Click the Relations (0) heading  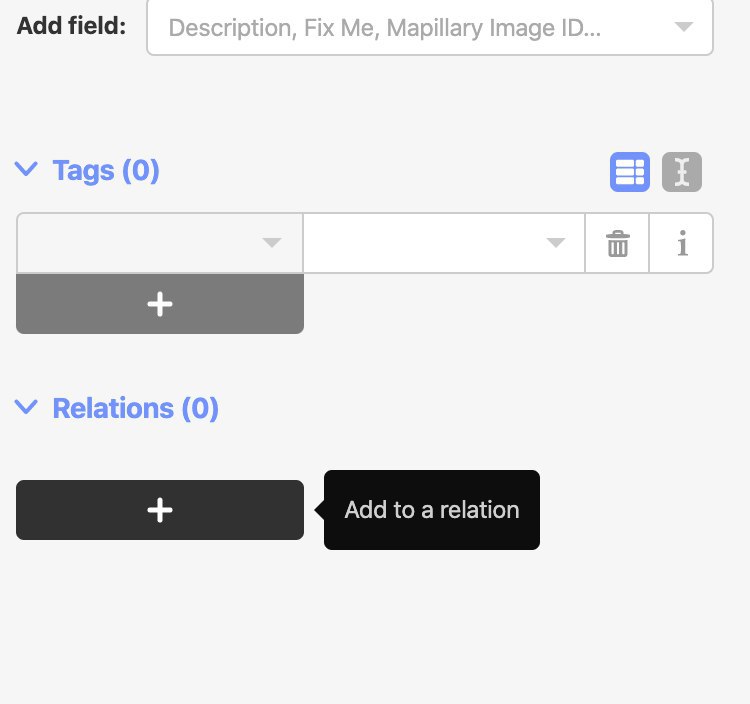(x=135, y=408)
